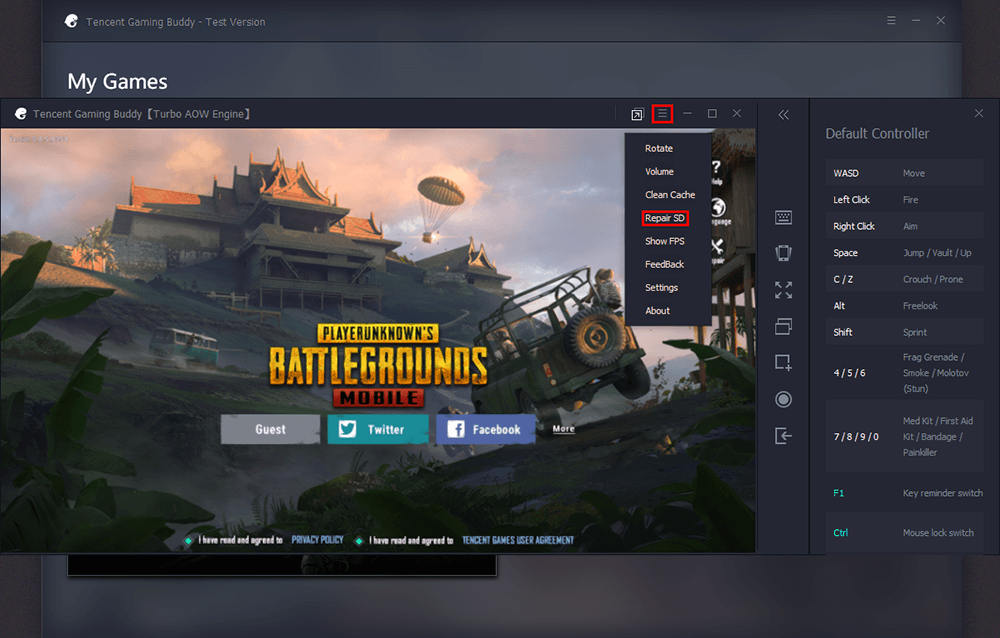Toggle fullscreen with the arrows icon

point(783,290)
